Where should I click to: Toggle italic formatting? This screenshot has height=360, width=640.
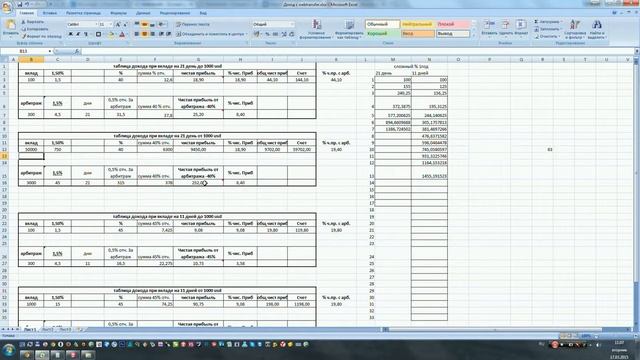point(78,35)
